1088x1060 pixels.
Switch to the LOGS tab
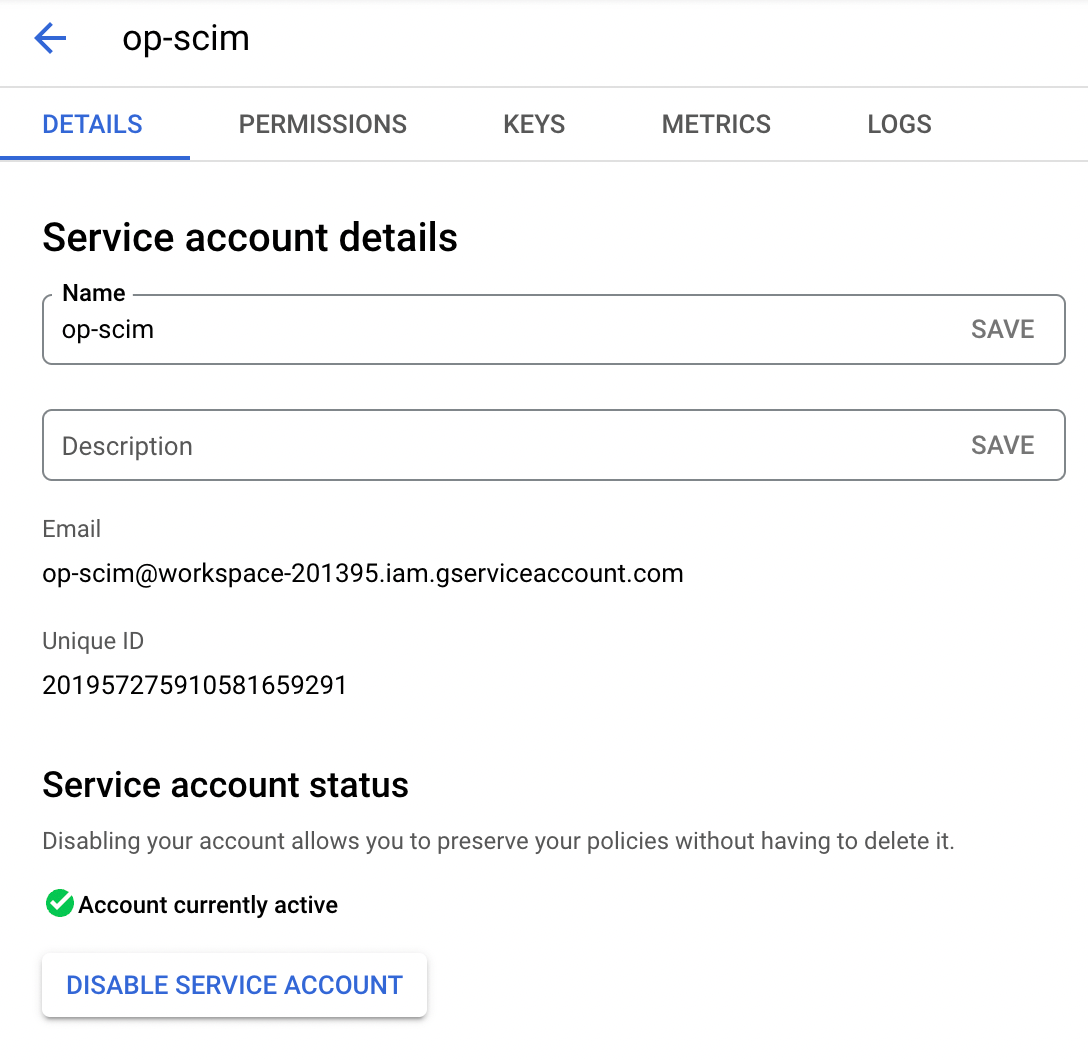tap(898, 124)
